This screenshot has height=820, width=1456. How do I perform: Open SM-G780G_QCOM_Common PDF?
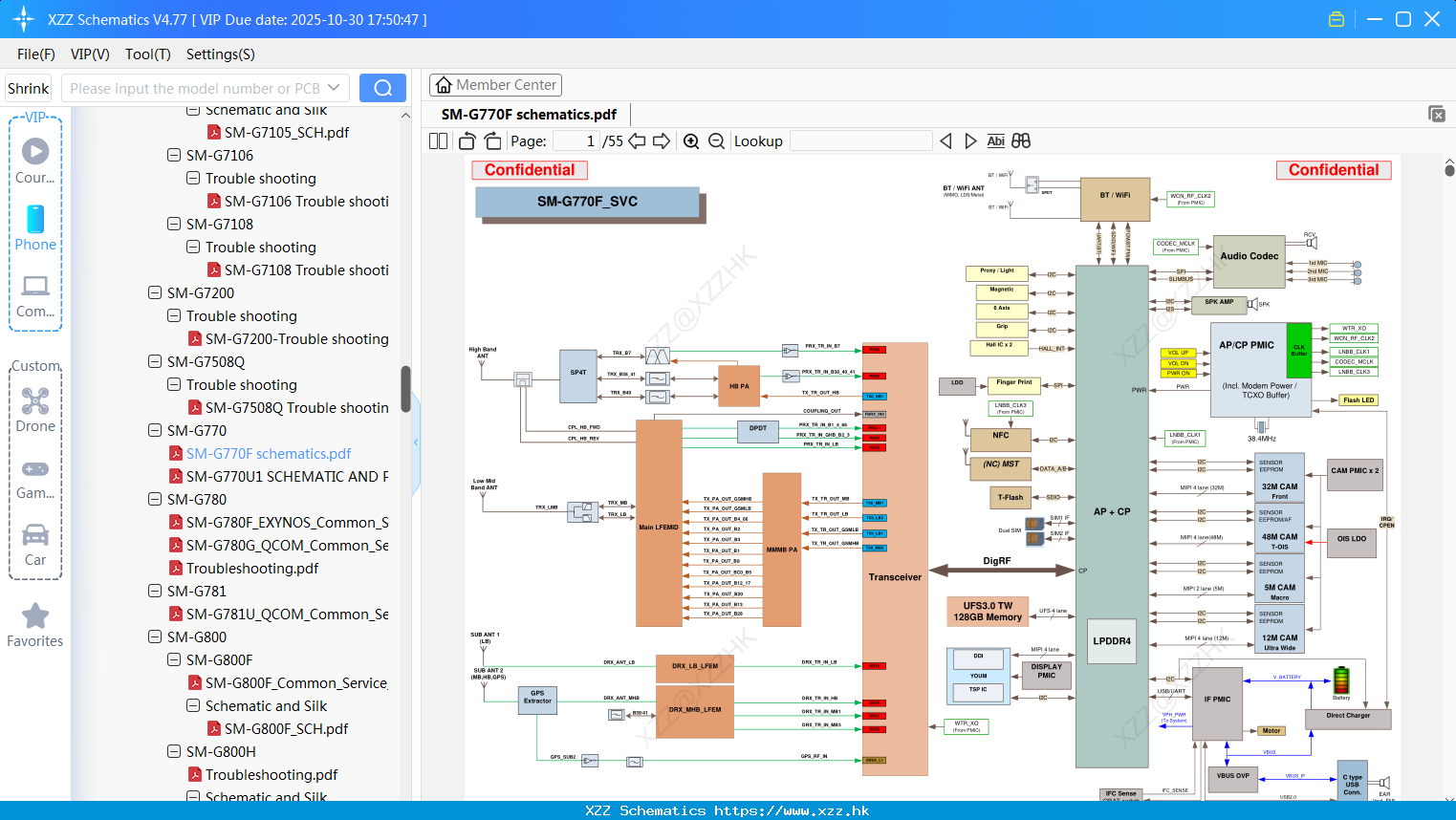(x=278, y=545)
